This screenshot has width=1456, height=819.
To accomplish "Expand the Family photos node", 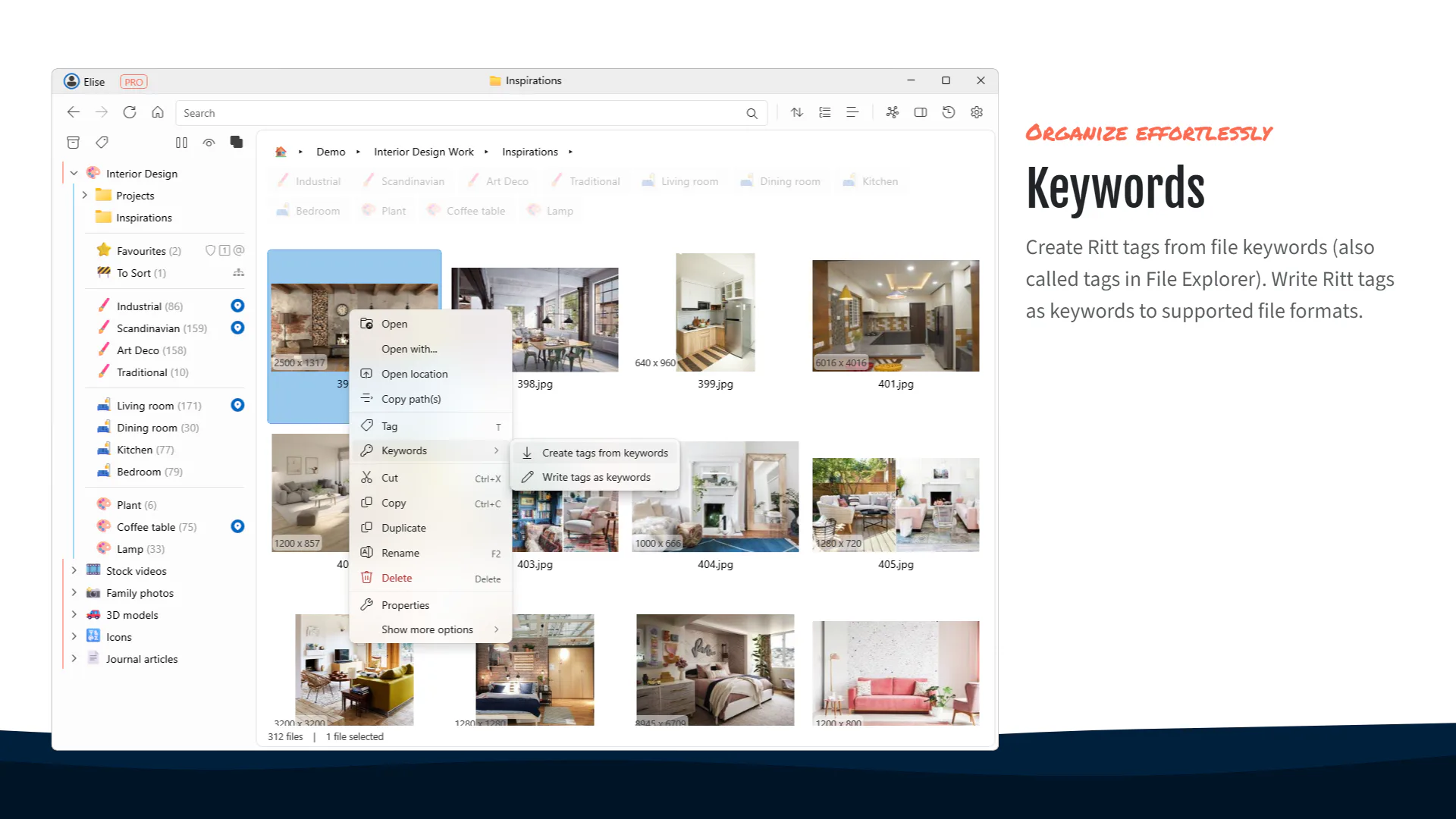I will point(74,592).
